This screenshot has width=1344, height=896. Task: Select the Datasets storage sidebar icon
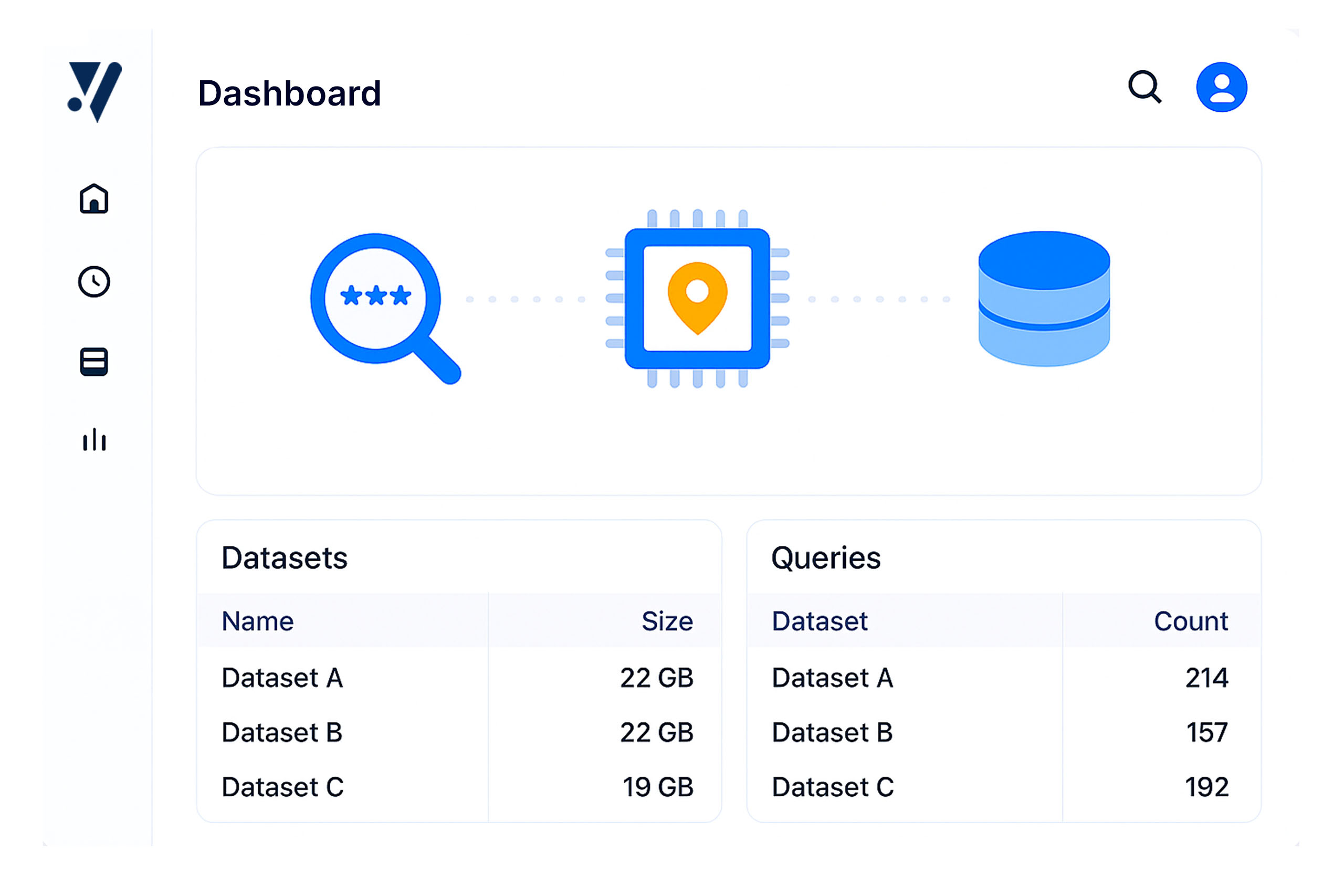pos(94,362)
